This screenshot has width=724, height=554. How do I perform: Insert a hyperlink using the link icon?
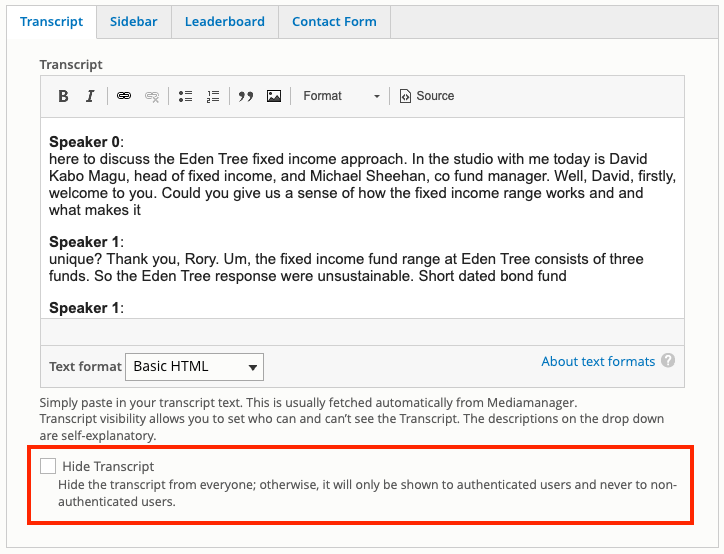124,96
